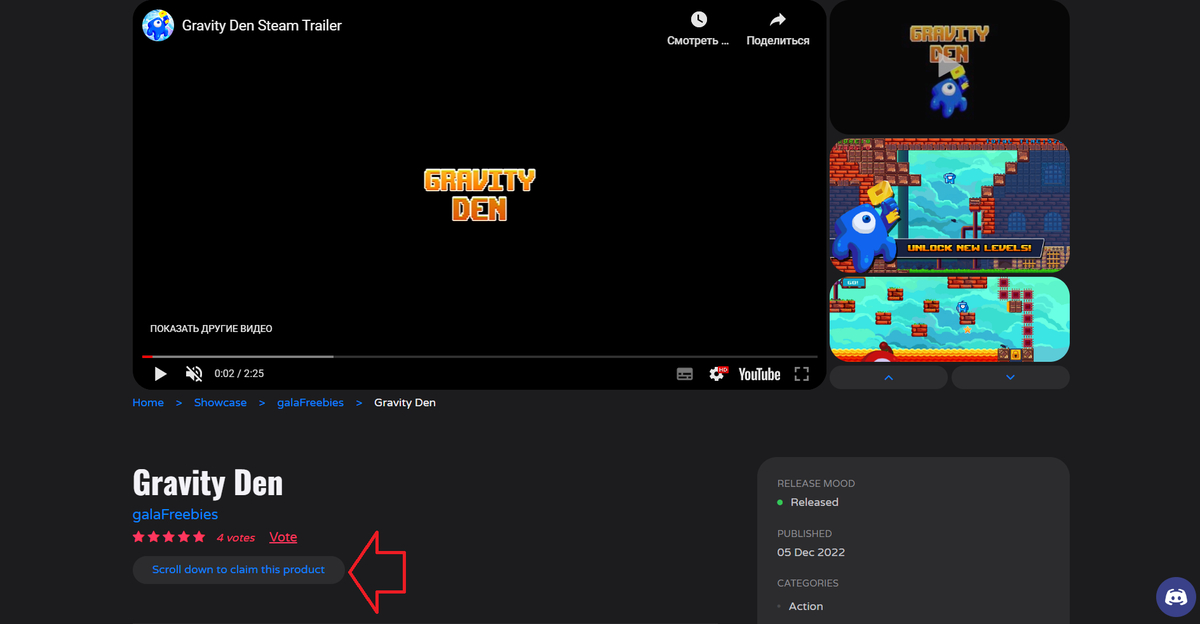Click the down chevron under the thumbnails
Image resolution: width=1200 pixels, height=624 pixels.
tap(1010, 376)
